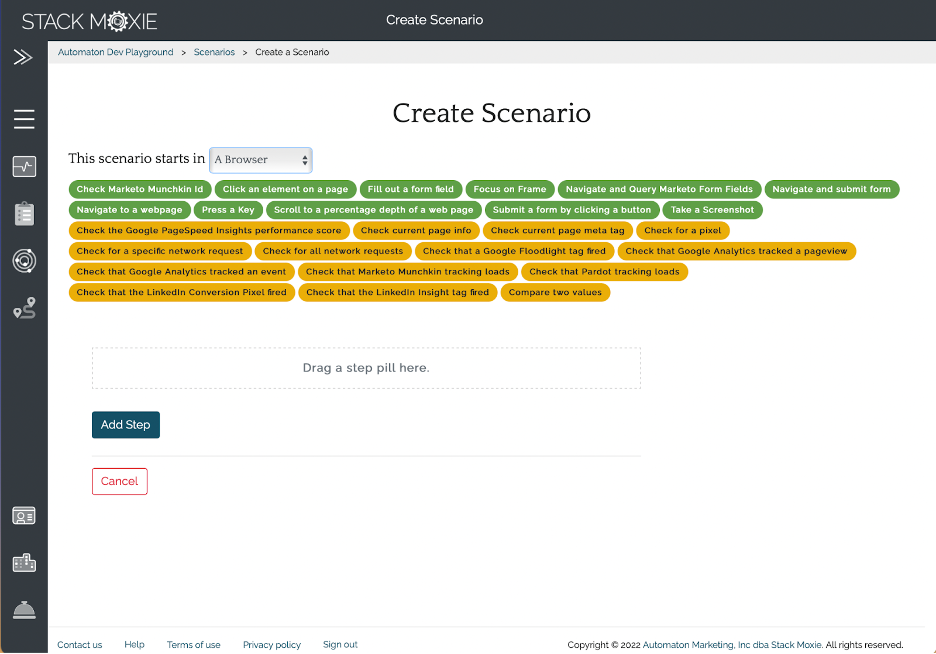Image resolution: width=936 pixels, height=654 pixels.
Task: Click the 'Drag a step pill here' drop zone
Action: point(366,368)
